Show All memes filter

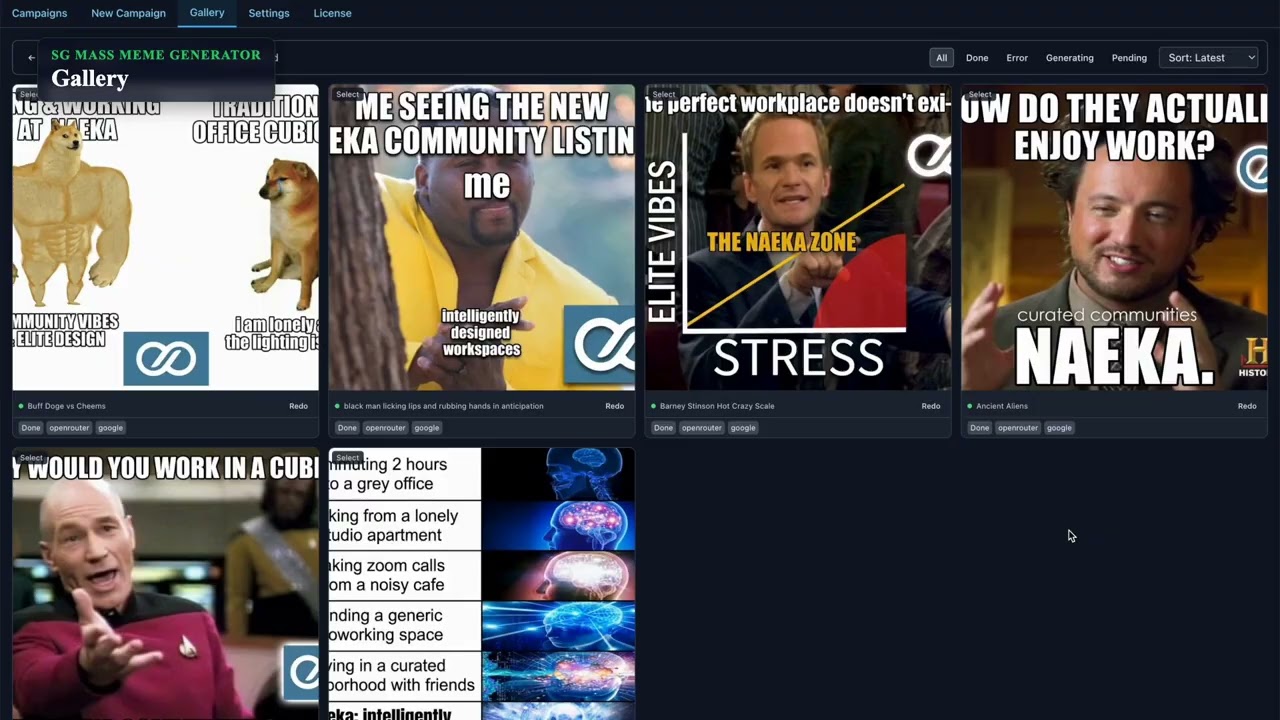pos(941,58)
